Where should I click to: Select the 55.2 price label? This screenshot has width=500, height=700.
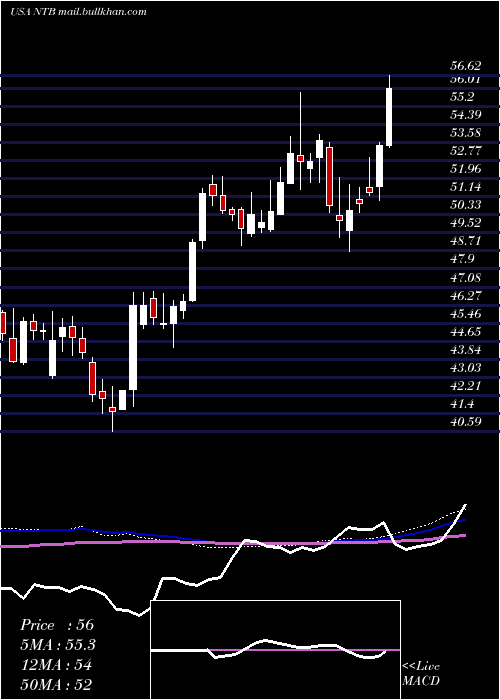click(462, 97)
